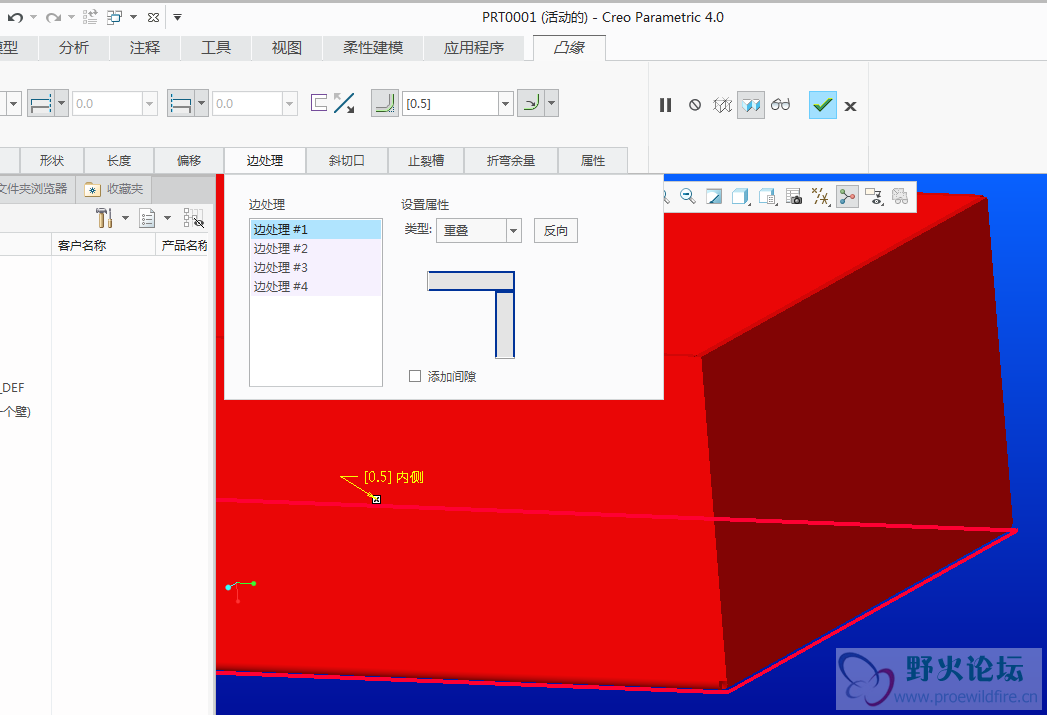
Task: Open the saved orientations icon
Action: click(x=767, y=196)
